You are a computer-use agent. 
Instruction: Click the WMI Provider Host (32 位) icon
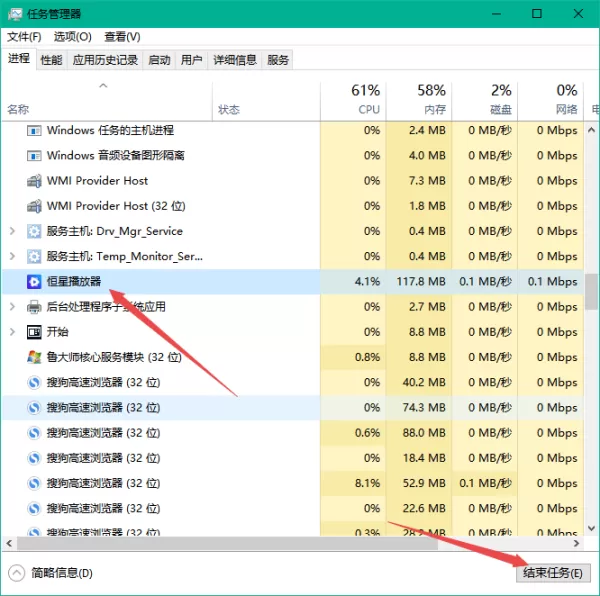34,206
